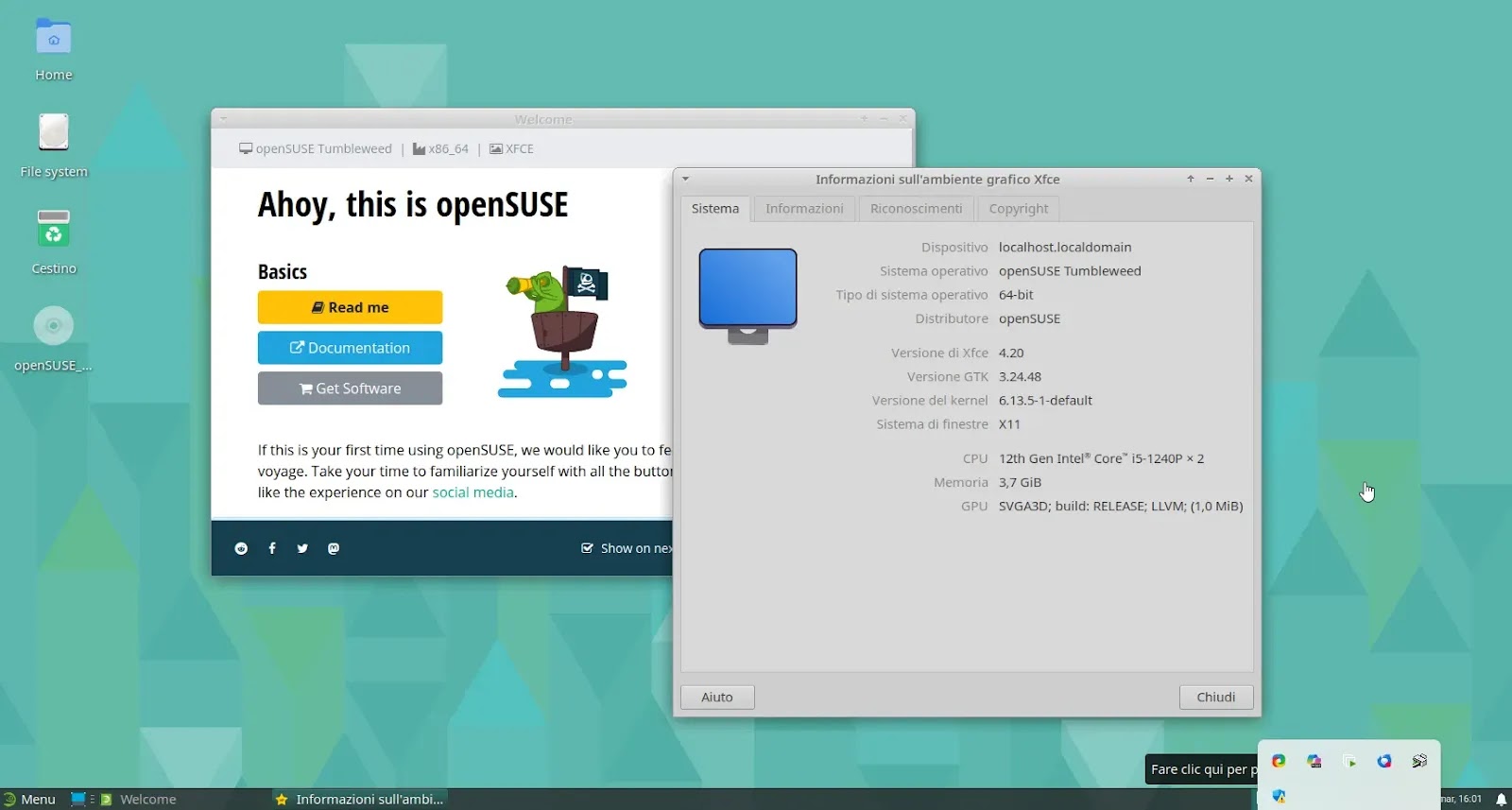Switch to the Copyright tab
The width and height of the screenshot is (1512, 810).
[x=1019, y=209]
